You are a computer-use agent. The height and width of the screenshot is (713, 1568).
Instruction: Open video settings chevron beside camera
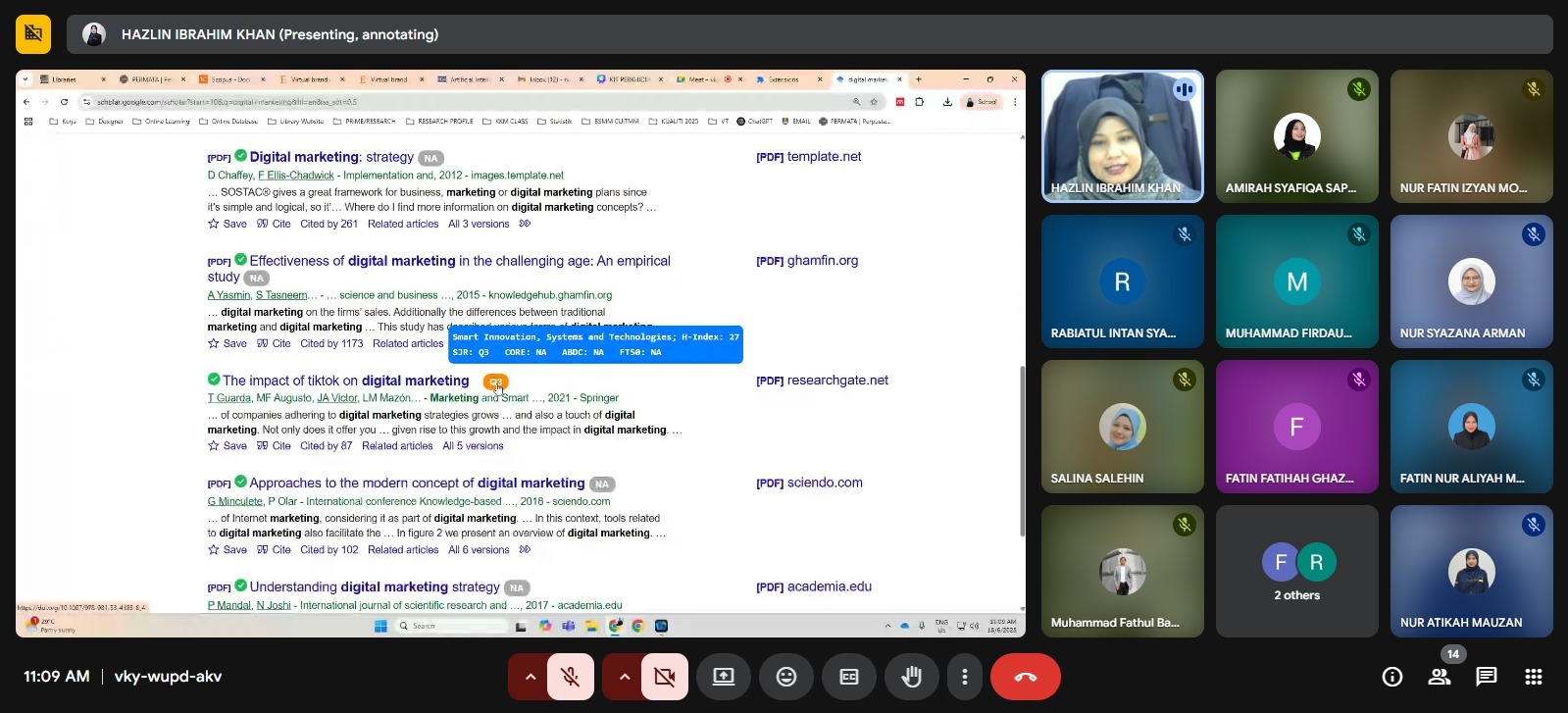[x=624, y=677]
